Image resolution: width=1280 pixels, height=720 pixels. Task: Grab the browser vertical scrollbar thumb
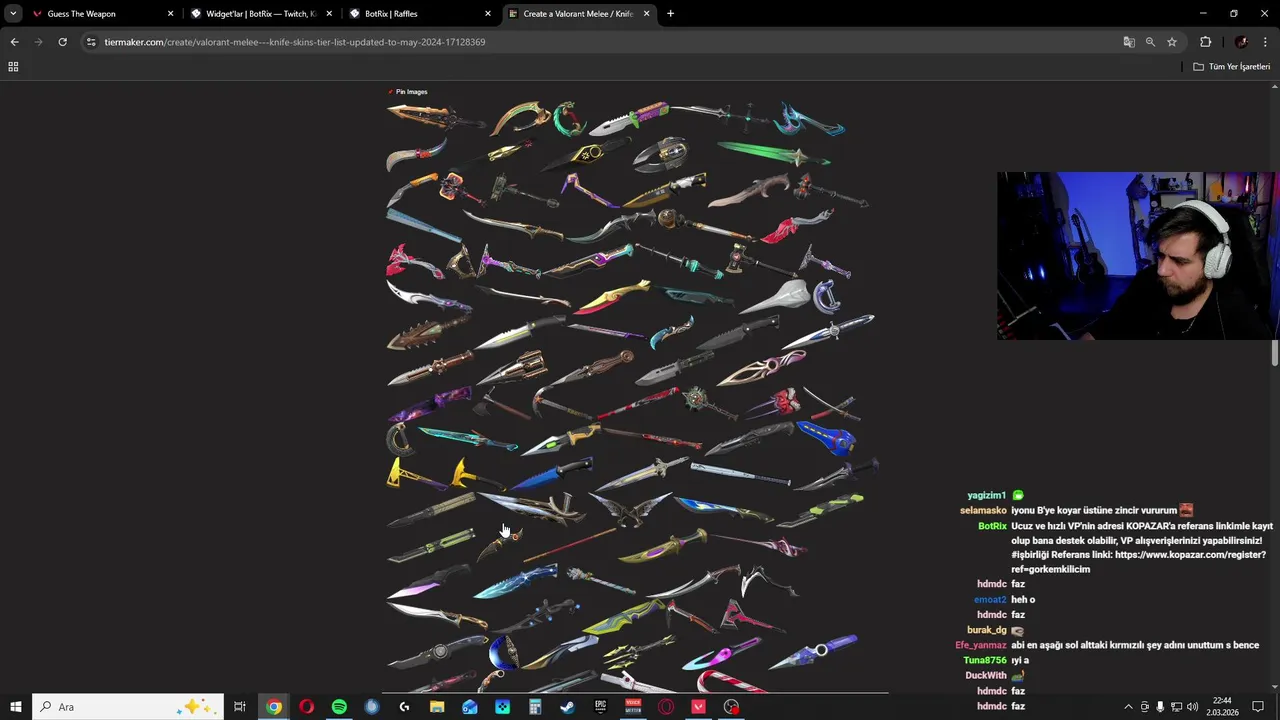coord(1275,353)
